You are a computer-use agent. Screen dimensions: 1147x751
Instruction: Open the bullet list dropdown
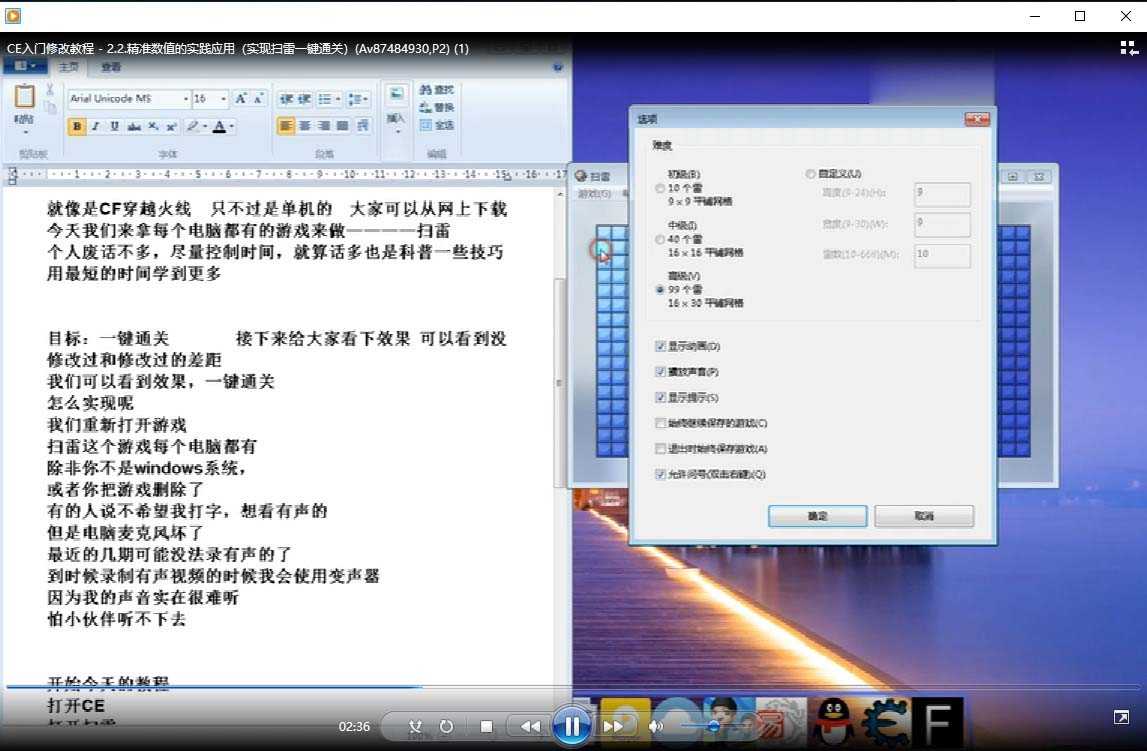pyautogui.click(x=338, y=99)
